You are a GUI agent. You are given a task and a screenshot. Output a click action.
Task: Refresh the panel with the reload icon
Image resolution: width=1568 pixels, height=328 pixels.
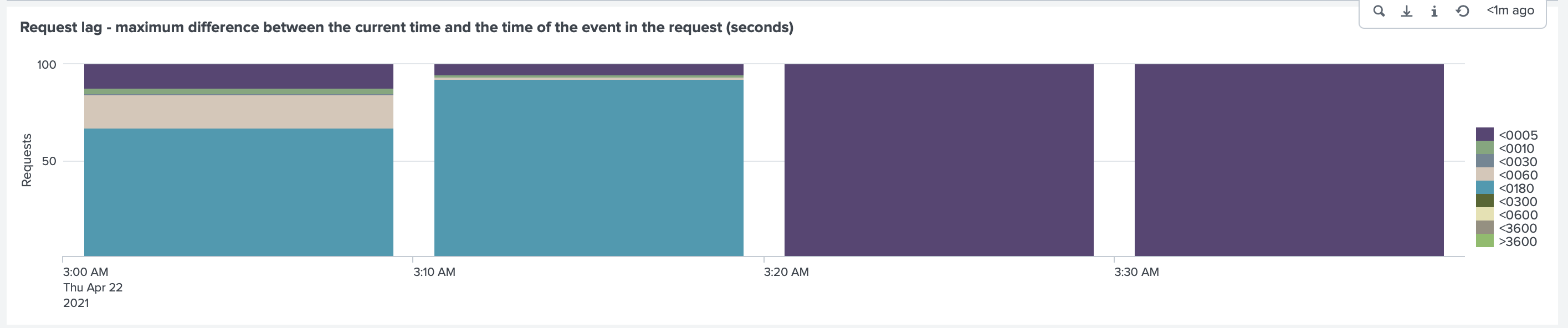(x=1462, y=11)
